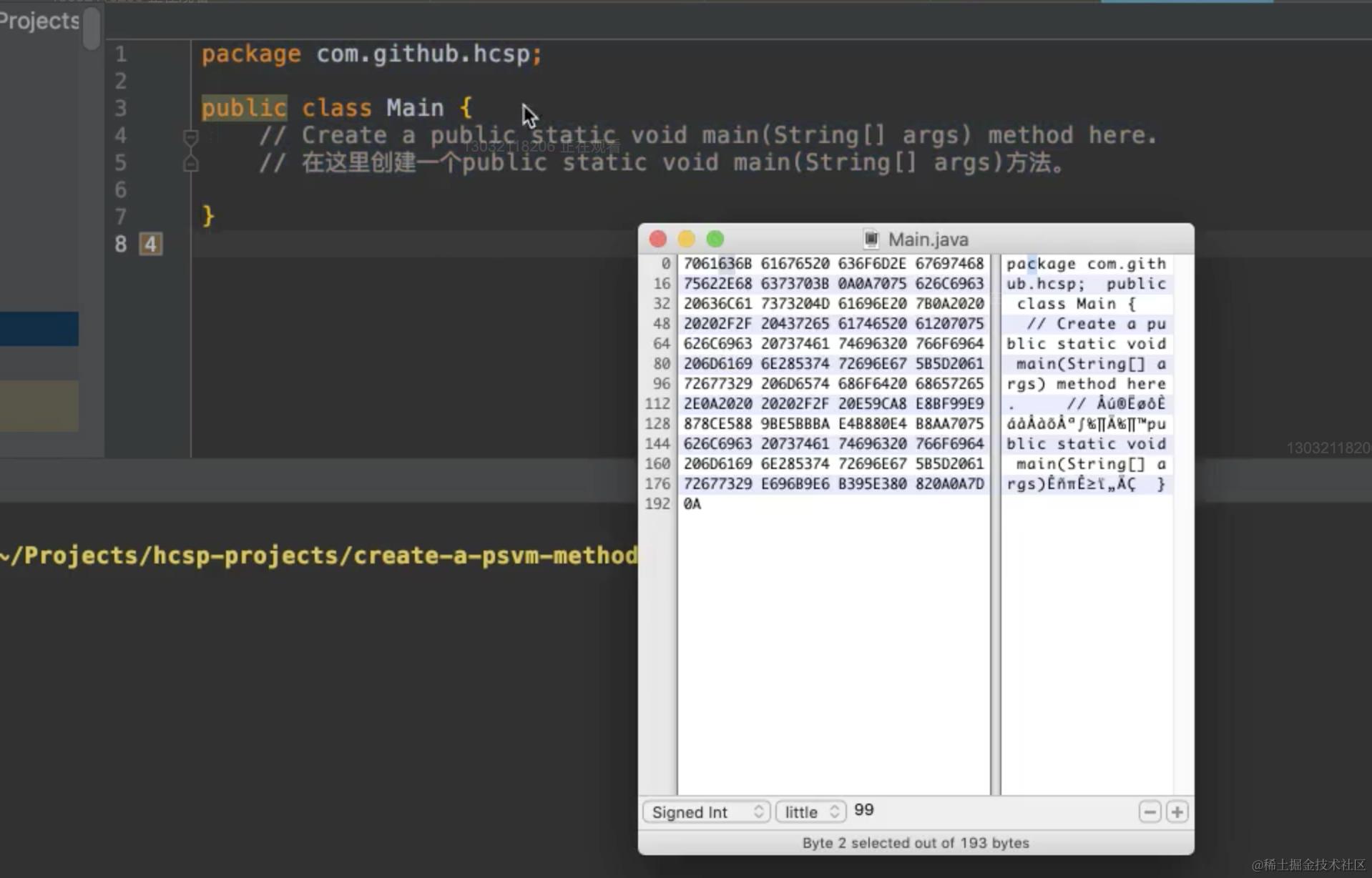Click ASCII text 'package com.gith' in hex viewer
Image resolution: width=1372 pixels, height=878 pixels.
[x=1086, y=264]
